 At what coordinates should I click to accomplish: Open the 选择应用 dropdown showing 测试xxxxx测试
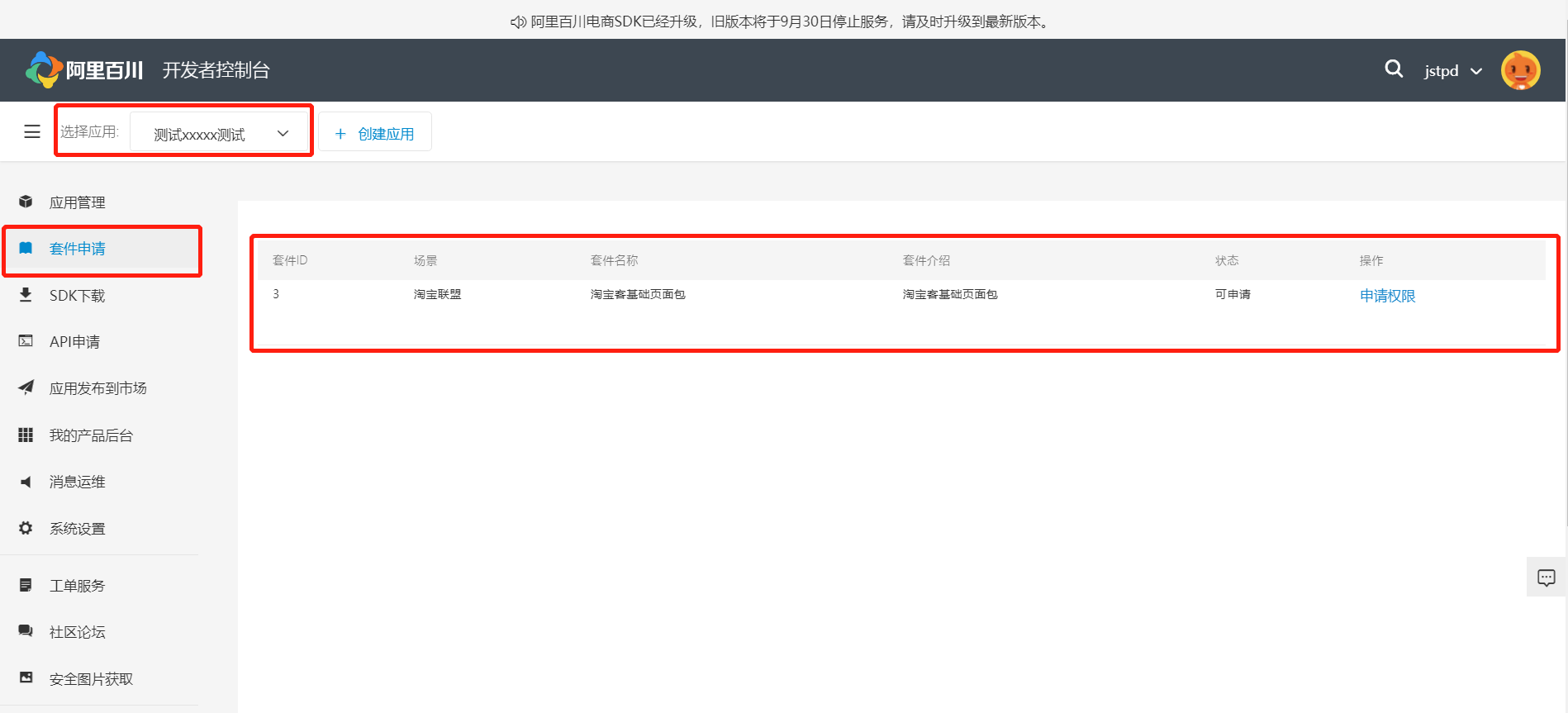click(x=220, y=133)
